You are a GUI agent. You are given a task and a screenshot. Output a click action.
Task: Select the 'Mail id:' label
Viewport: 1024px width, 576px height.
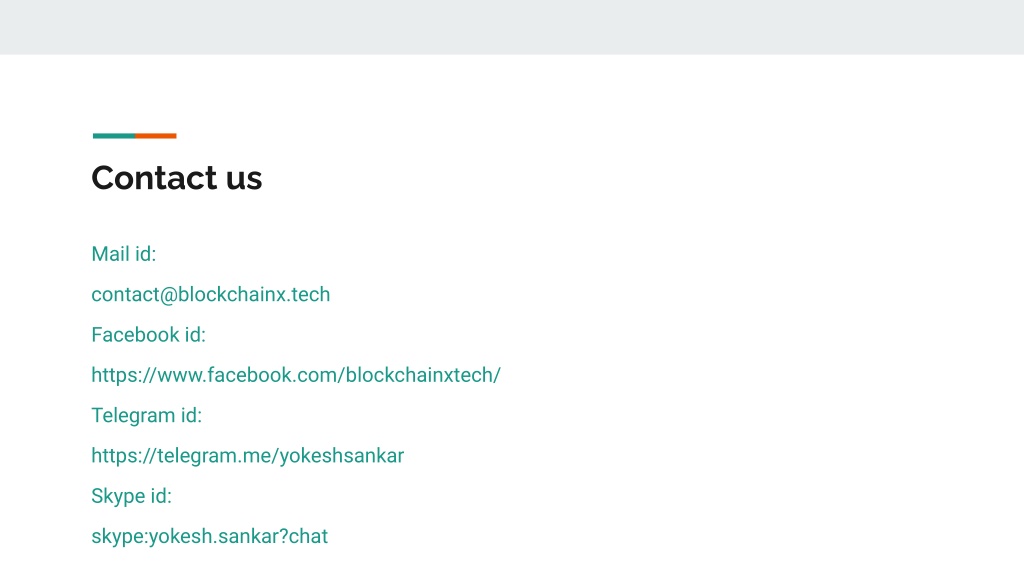click(123, 254)
